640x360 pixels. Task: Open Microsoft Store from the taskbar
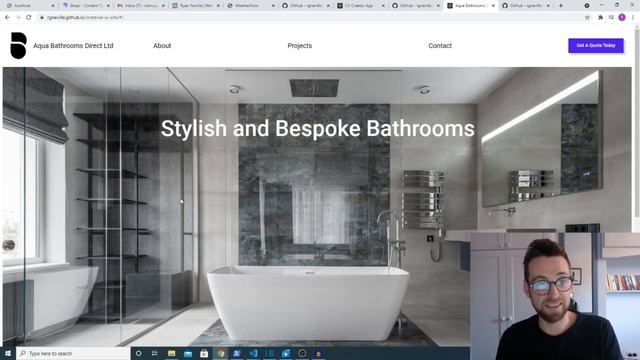[x=204, y=353]
